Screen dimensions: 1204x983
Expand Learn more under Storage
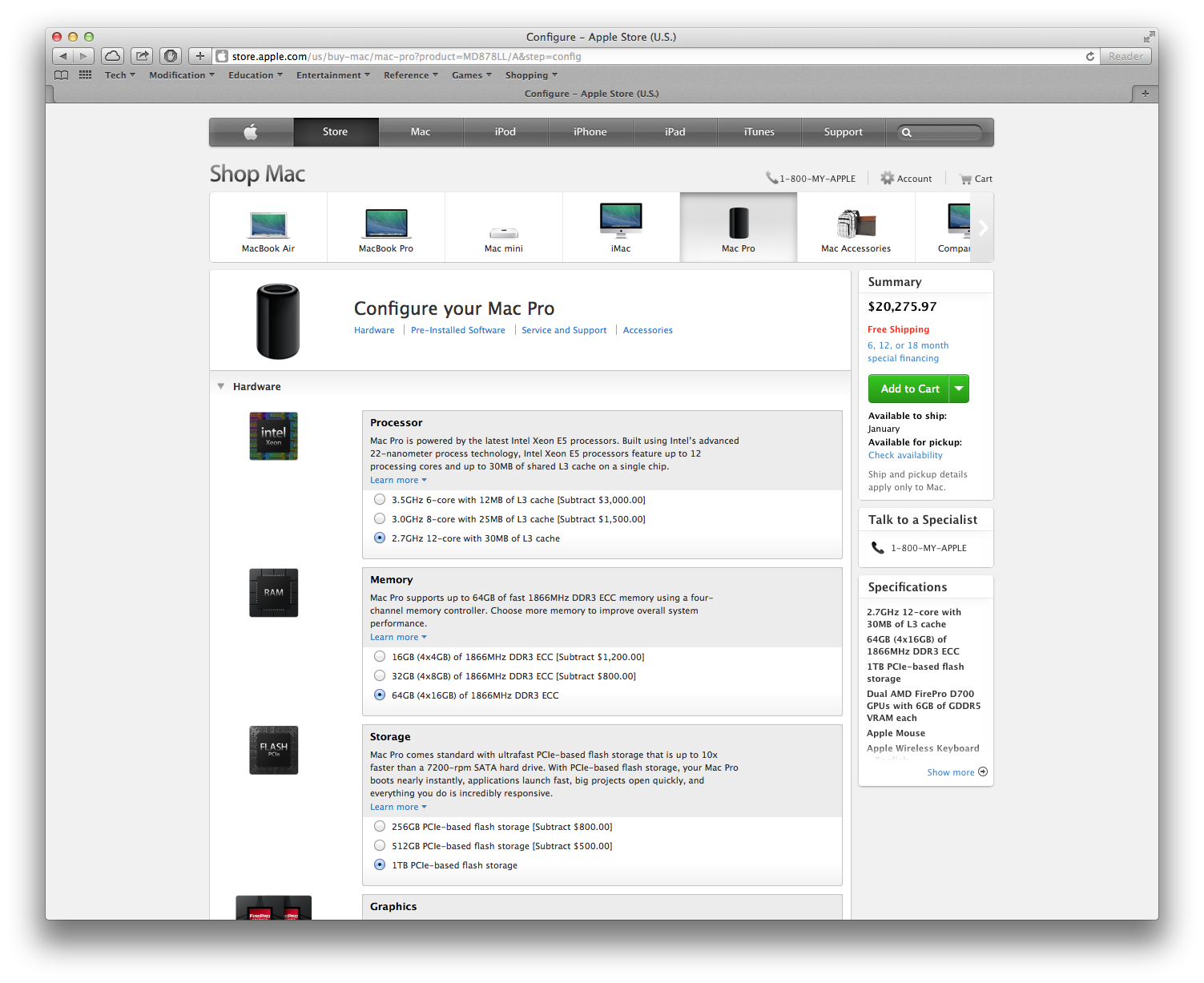pyautogui.click(x=398, y=807)
